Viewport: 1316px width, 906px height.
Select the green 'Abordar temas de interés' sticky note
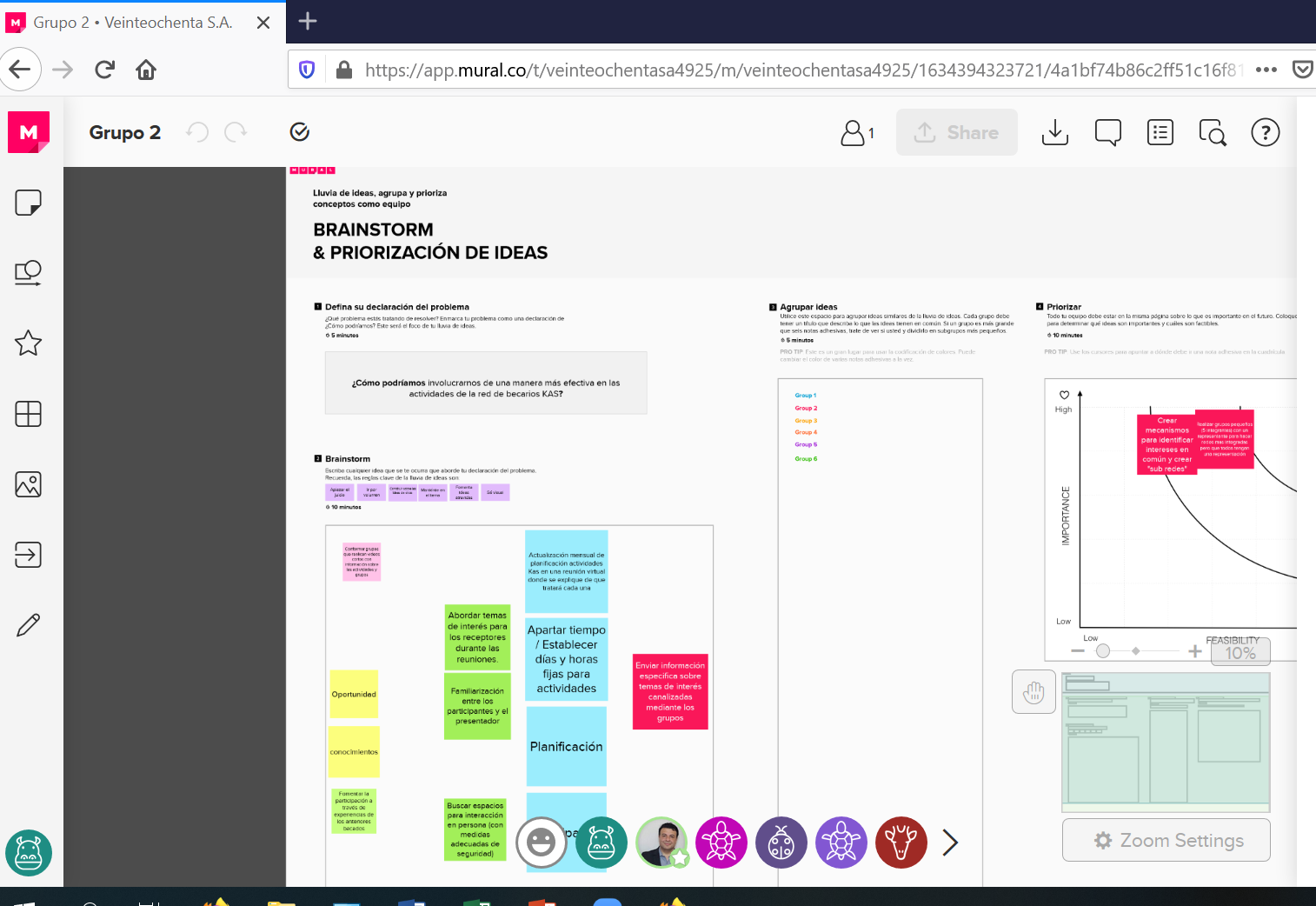click(x=477, y=637)
